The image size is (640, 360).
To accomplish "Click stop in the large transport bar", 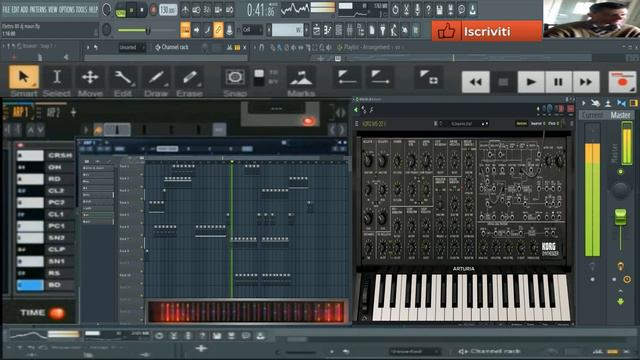I will click(503, 82).
